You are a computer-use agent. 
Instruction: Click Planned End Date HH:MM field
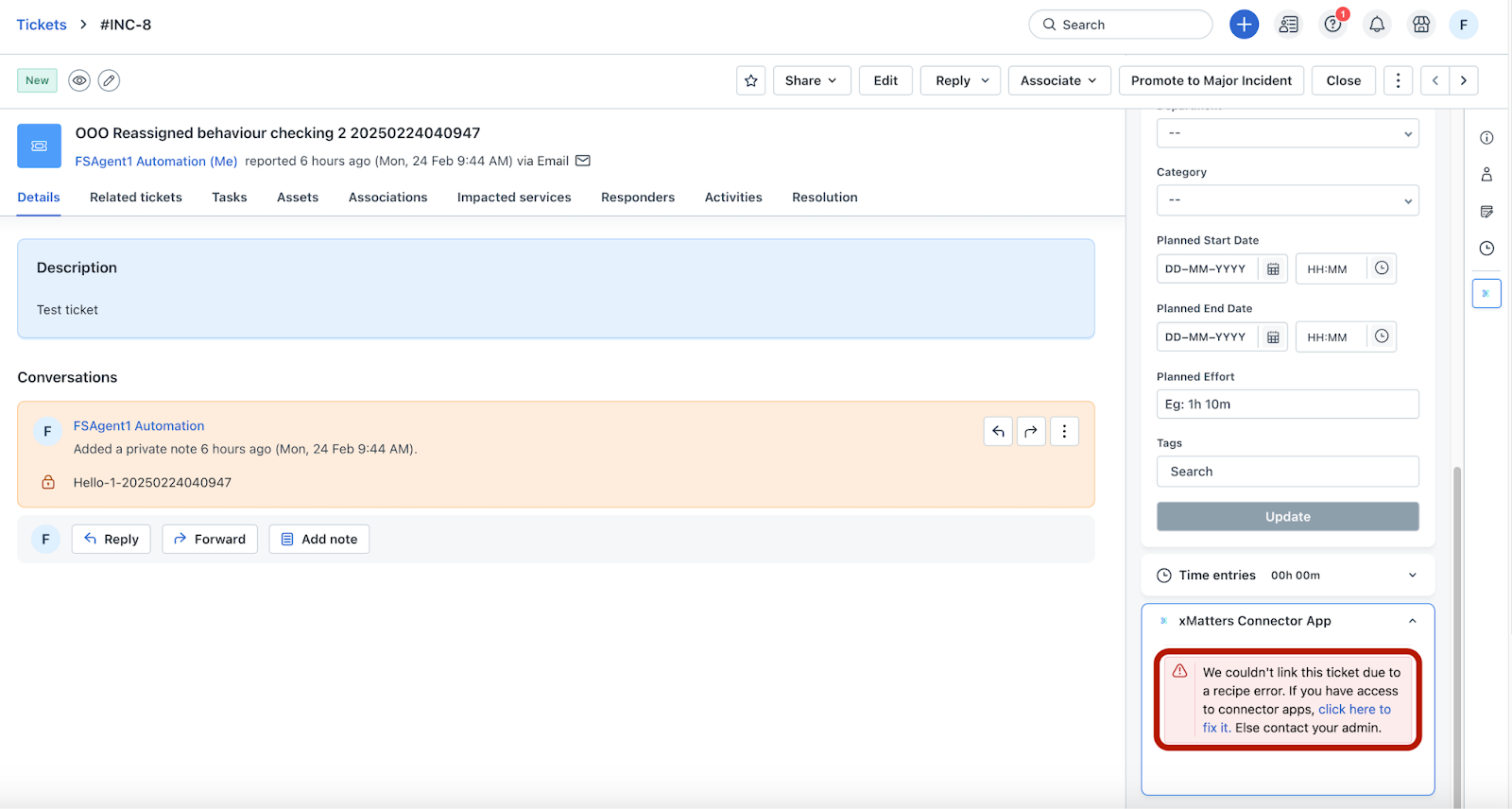click(1332, 337)
